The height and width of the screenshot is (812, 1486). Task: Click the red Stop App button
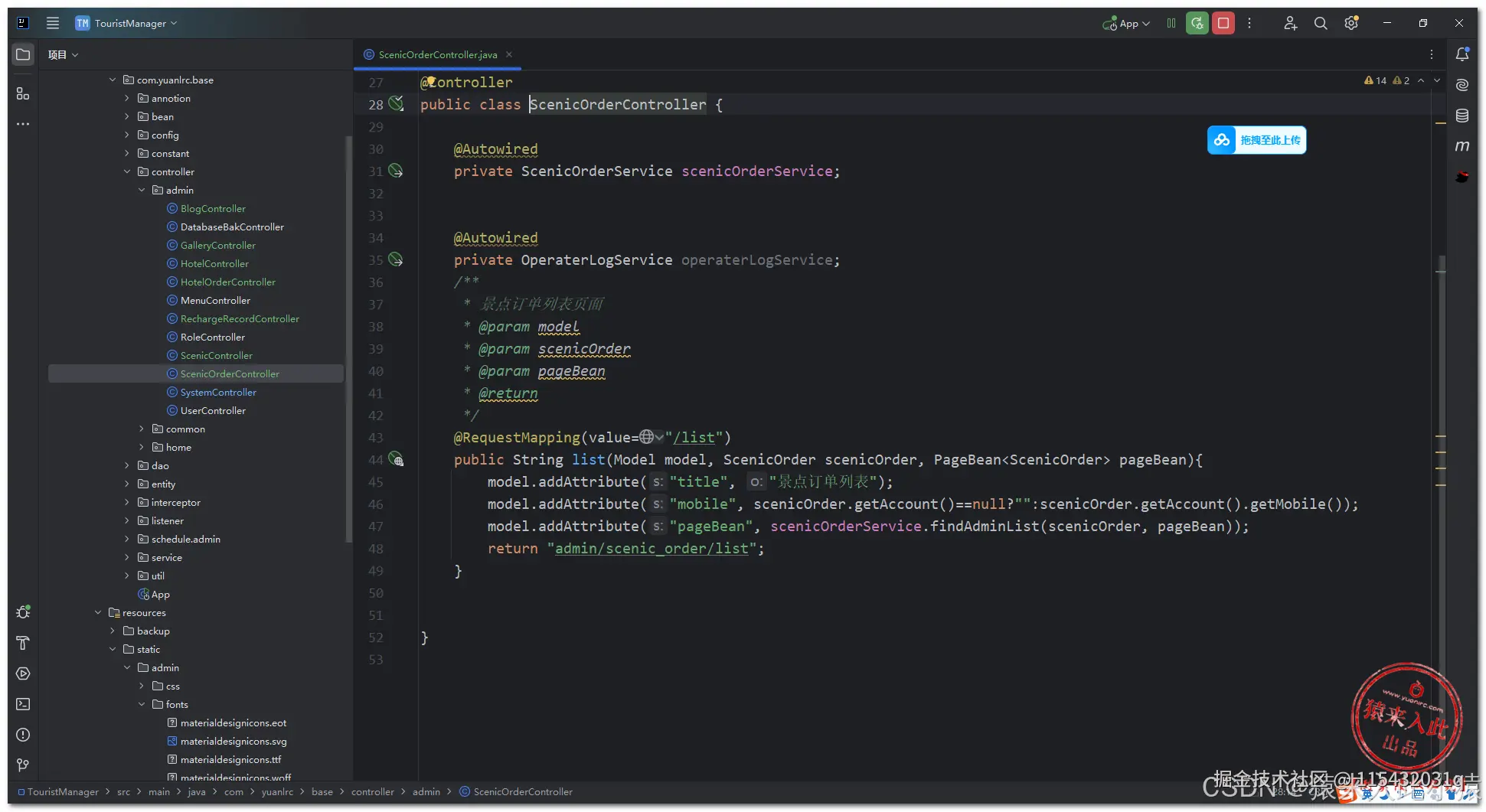tap(1223, 23)
